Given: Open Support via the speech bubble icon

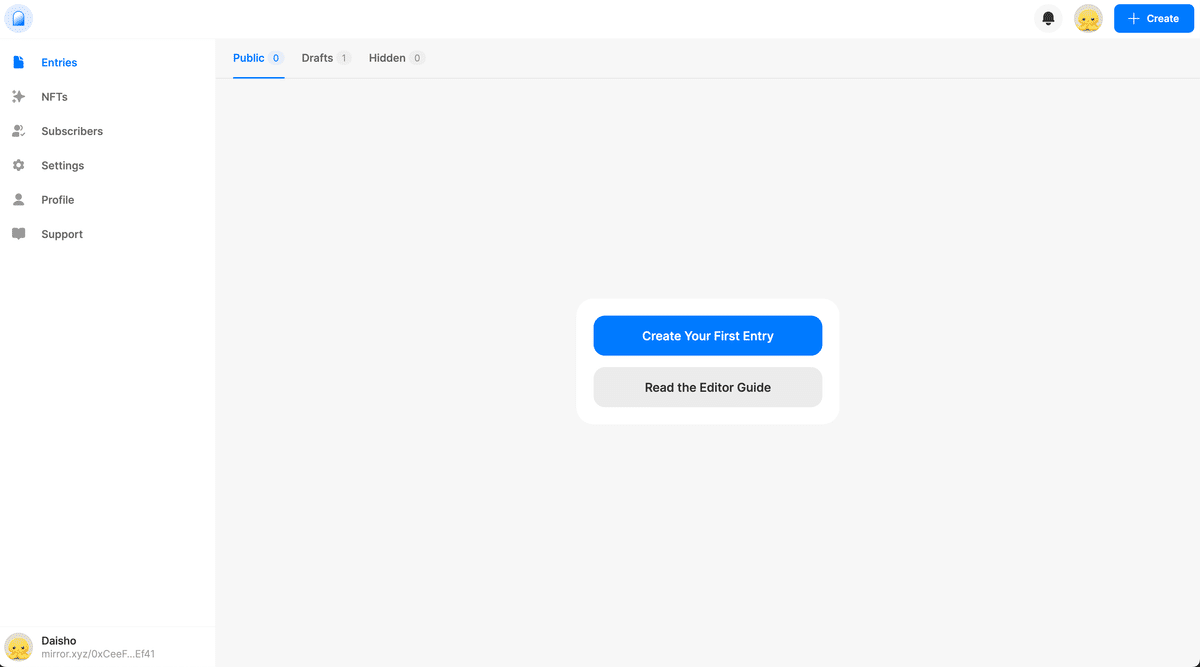Looking at the screenshot, I should [18, 233].
